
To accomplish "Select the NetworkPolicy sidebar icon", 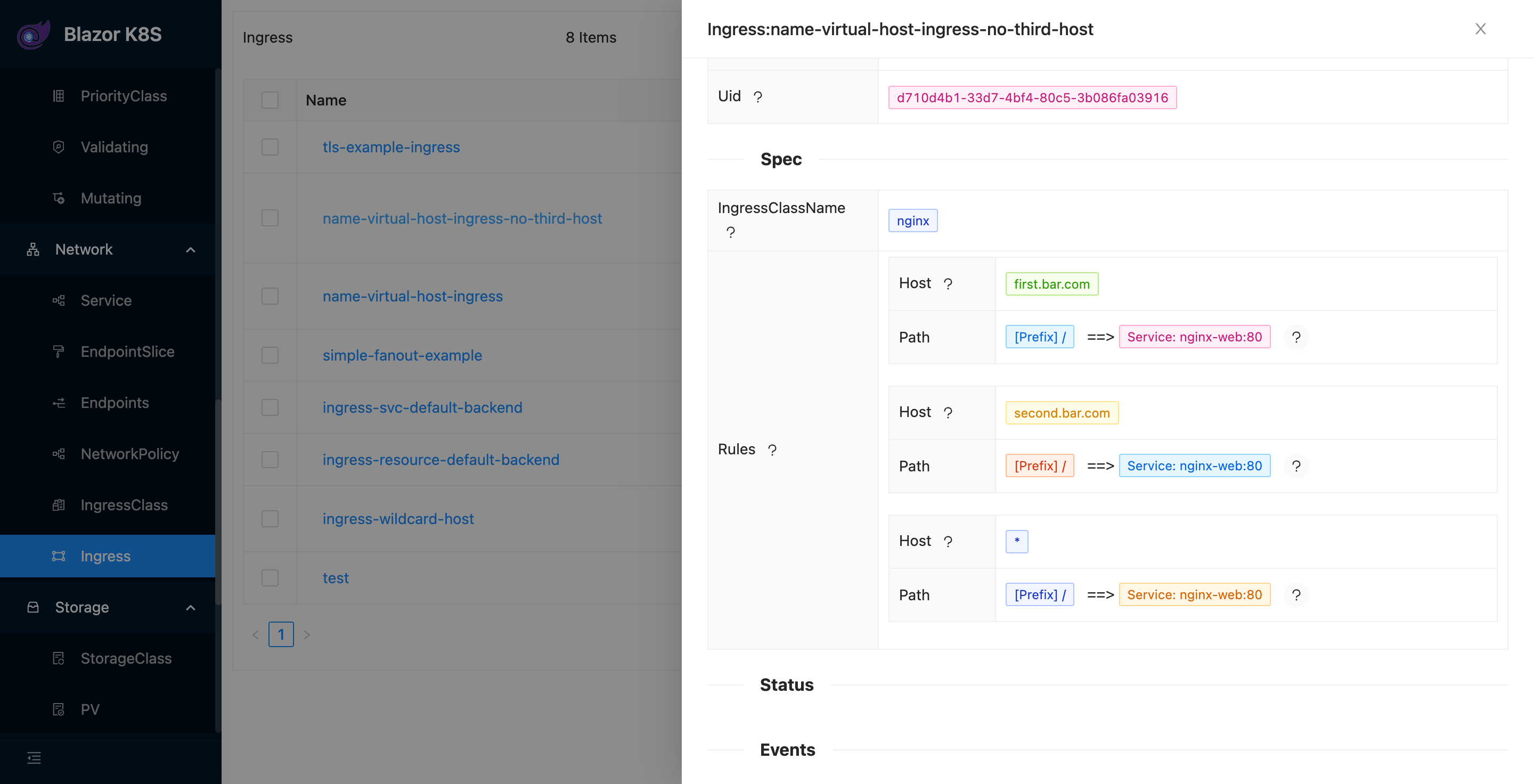I will coord(59,453).
